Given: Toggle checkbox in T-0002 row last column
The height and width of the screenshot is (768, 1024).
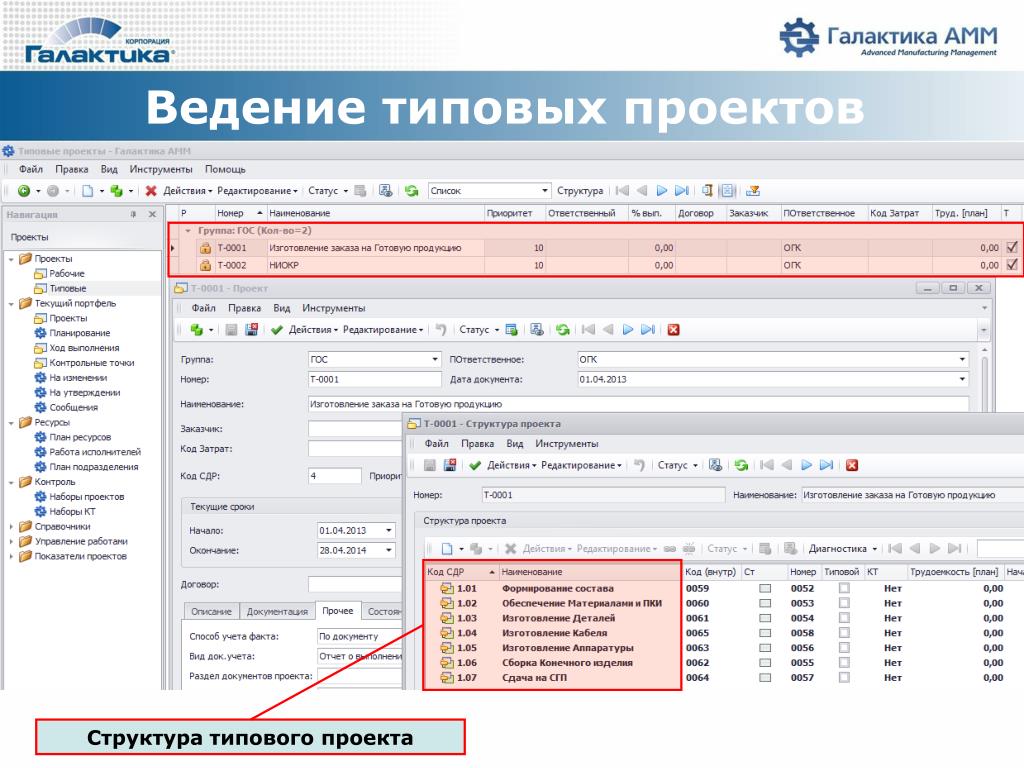Looking at the screenshot, I should pyautogui.click(x=1012, y=264).
